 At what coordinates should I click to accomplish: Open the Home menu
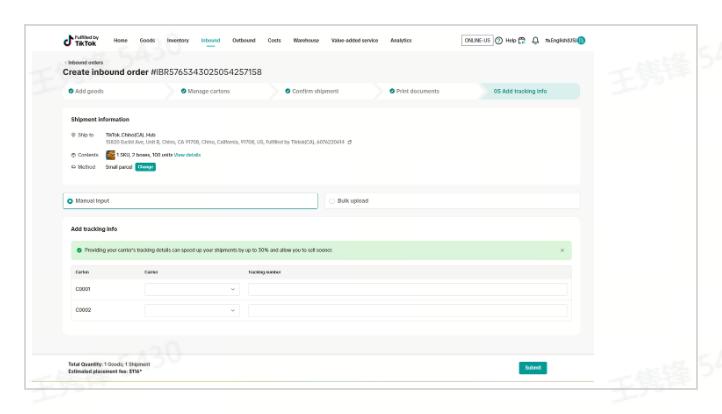pyautogui.click(x=121, y=41)
